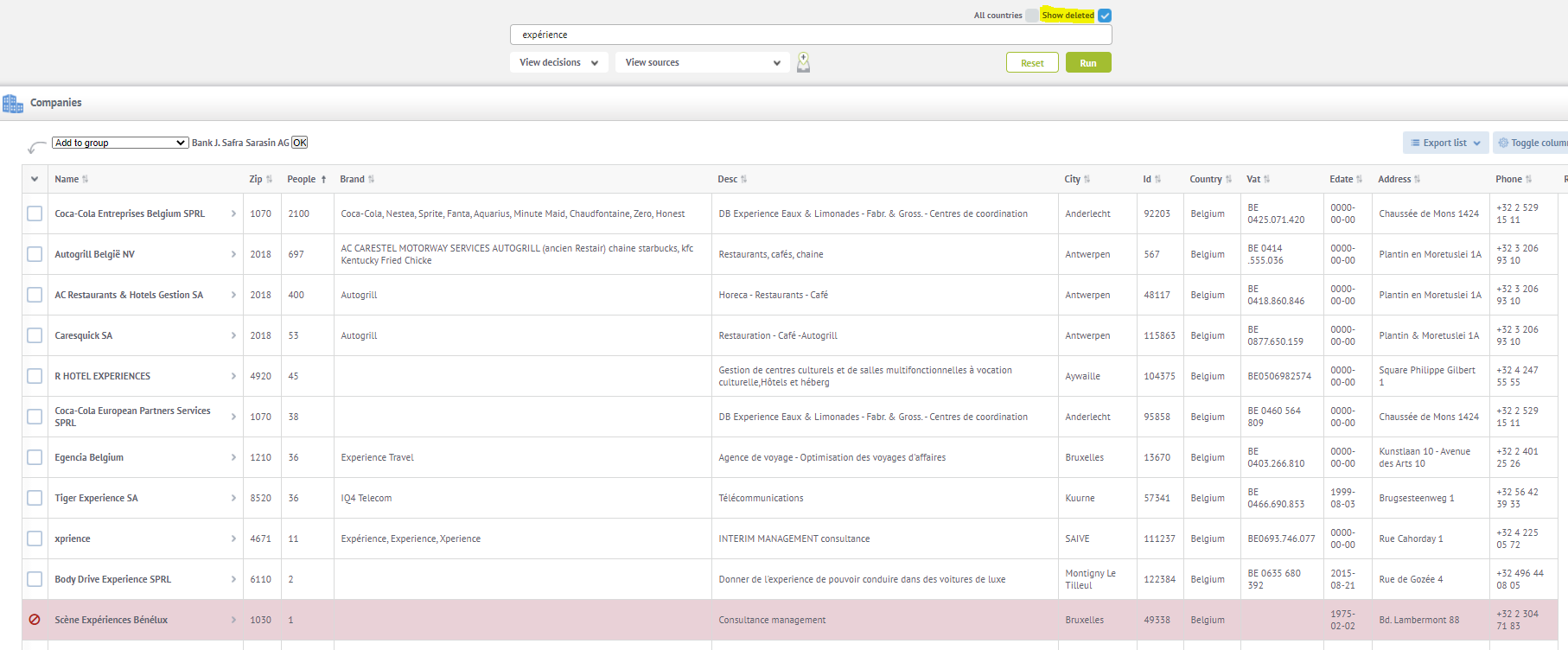Click the INTERIM MANAGEMENT consultance description
Viewport: 1568px width, 650px height.
794,538
